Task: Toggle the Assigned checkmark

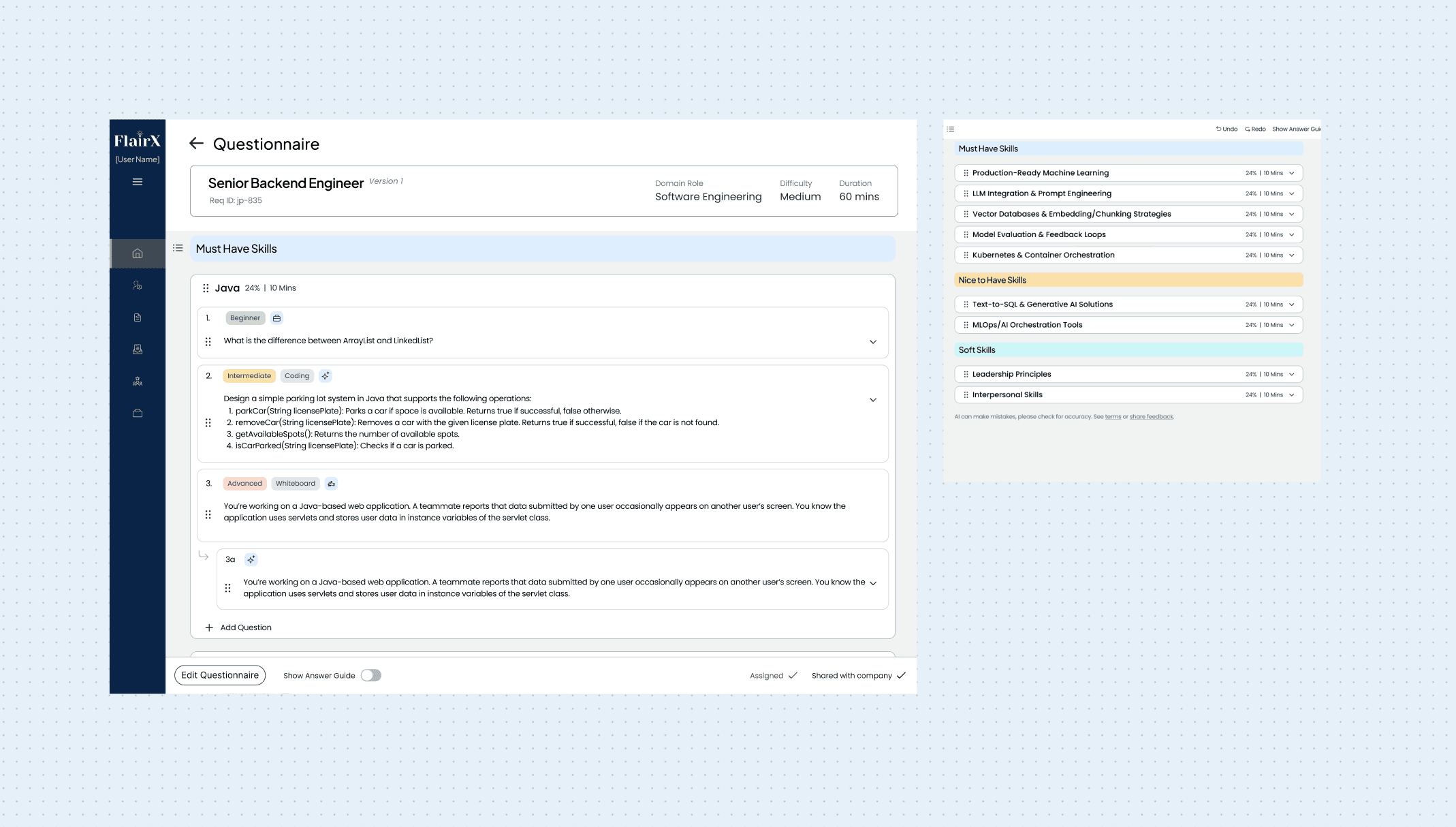Action: 793,675
